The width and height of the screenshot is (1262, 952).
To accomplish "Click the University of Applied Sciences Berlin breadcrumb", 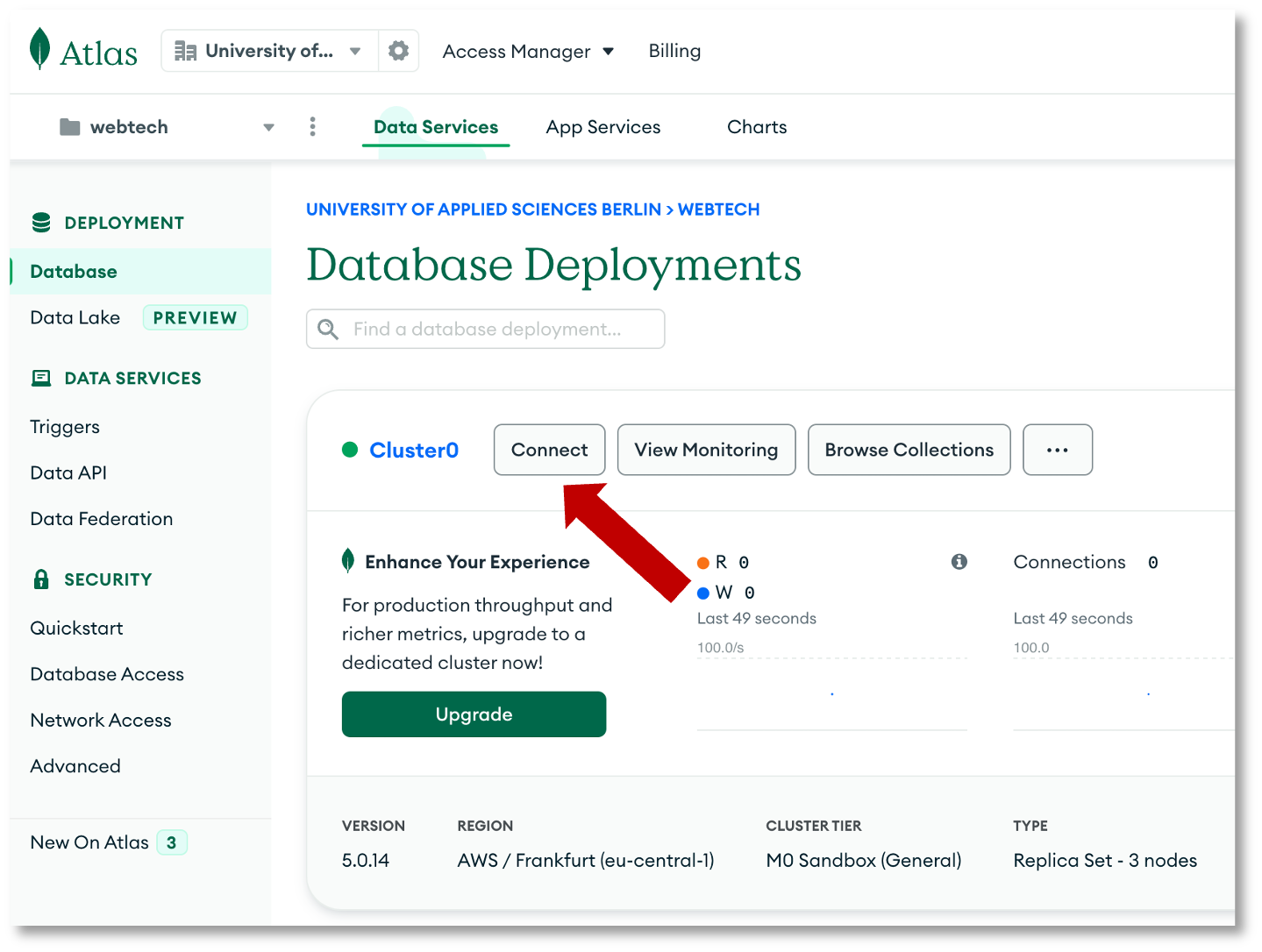I will pyautogui.click(x=483, y=210).
